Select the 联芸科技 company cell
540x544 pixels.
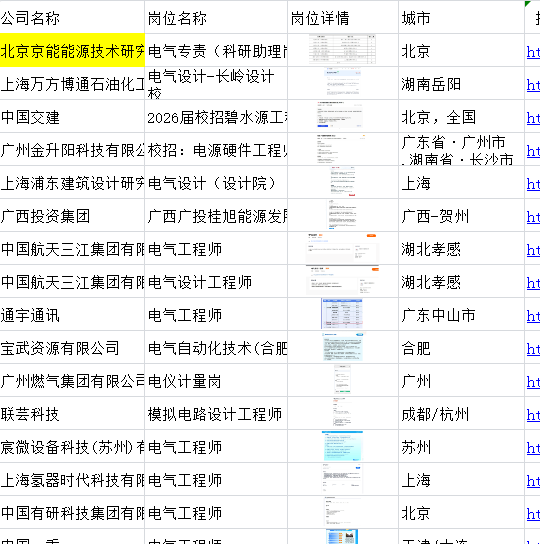point(72,413)
